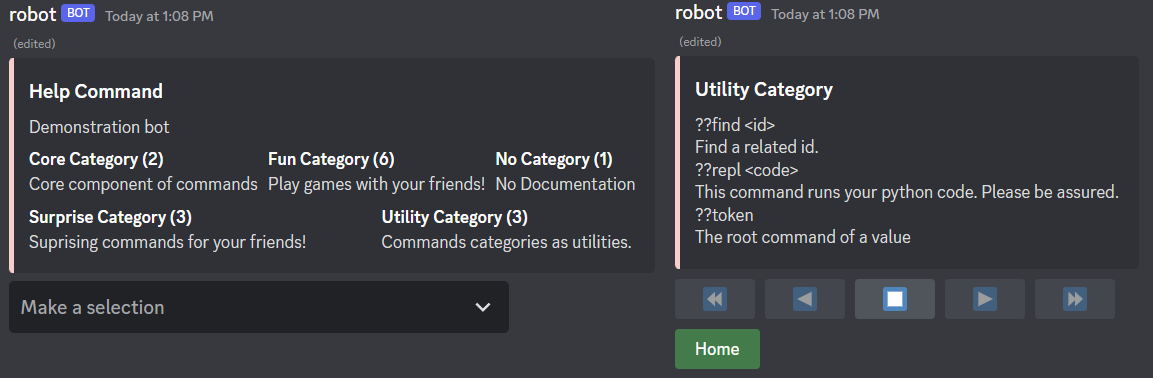Click (edited) label on right message

coord(700,42)
